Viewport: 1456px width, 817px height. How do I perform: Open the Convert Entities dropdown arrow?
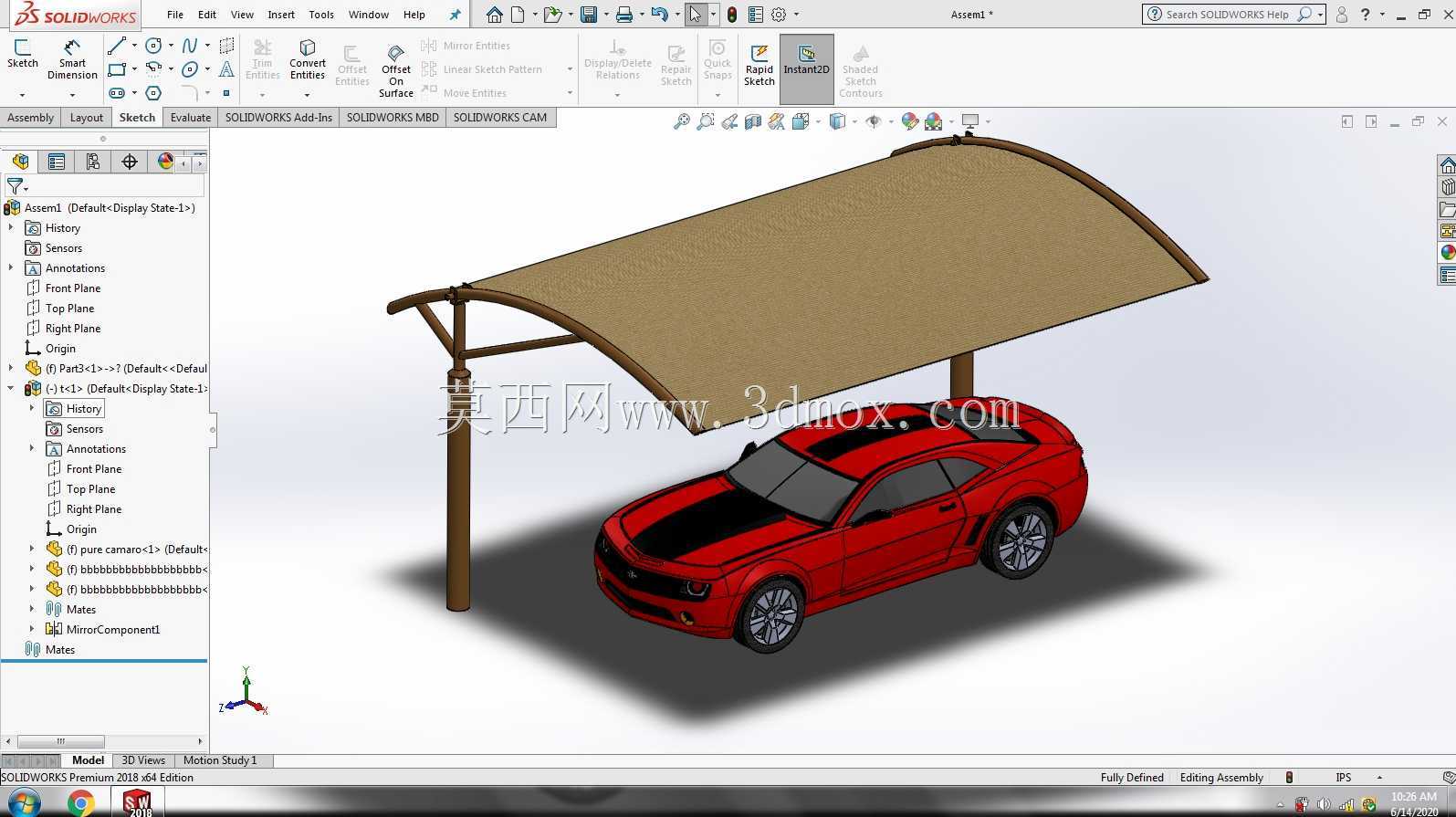pyautogui.click(x=307, y=94)
